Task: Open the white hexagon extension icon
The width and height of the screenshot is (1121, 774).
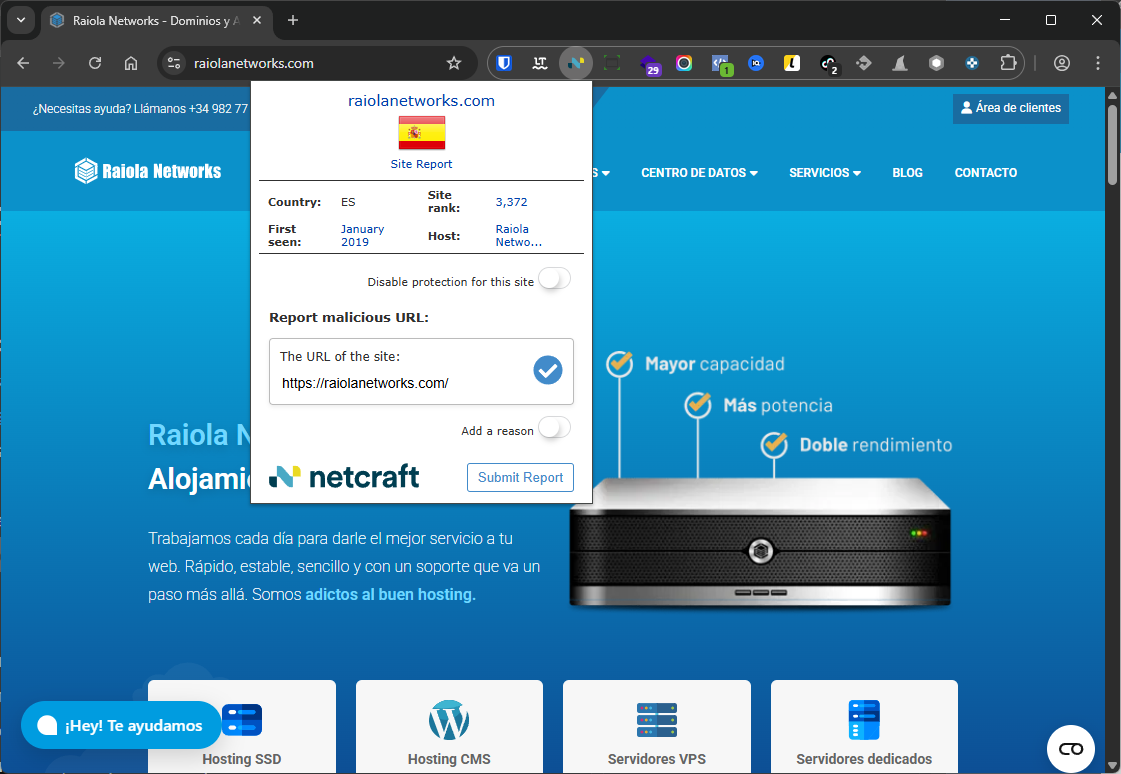Action: pos(936,64)
